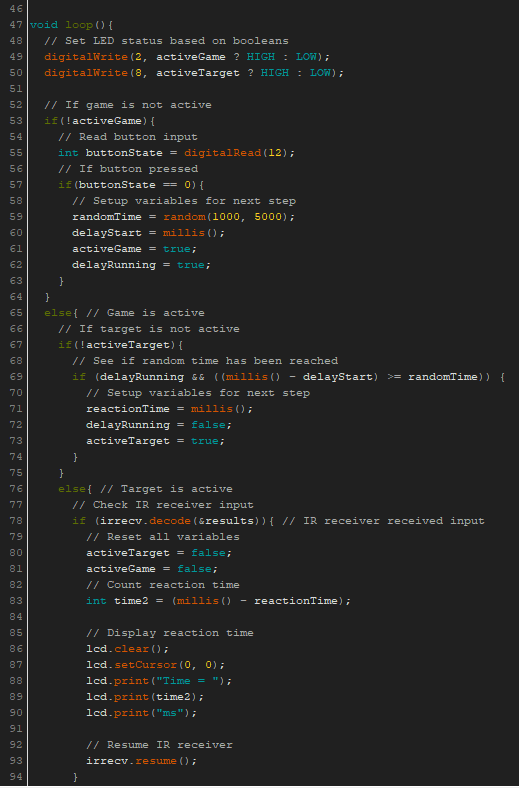
Task: Click the comment '// Read button input'
Action: pos(128,137)
